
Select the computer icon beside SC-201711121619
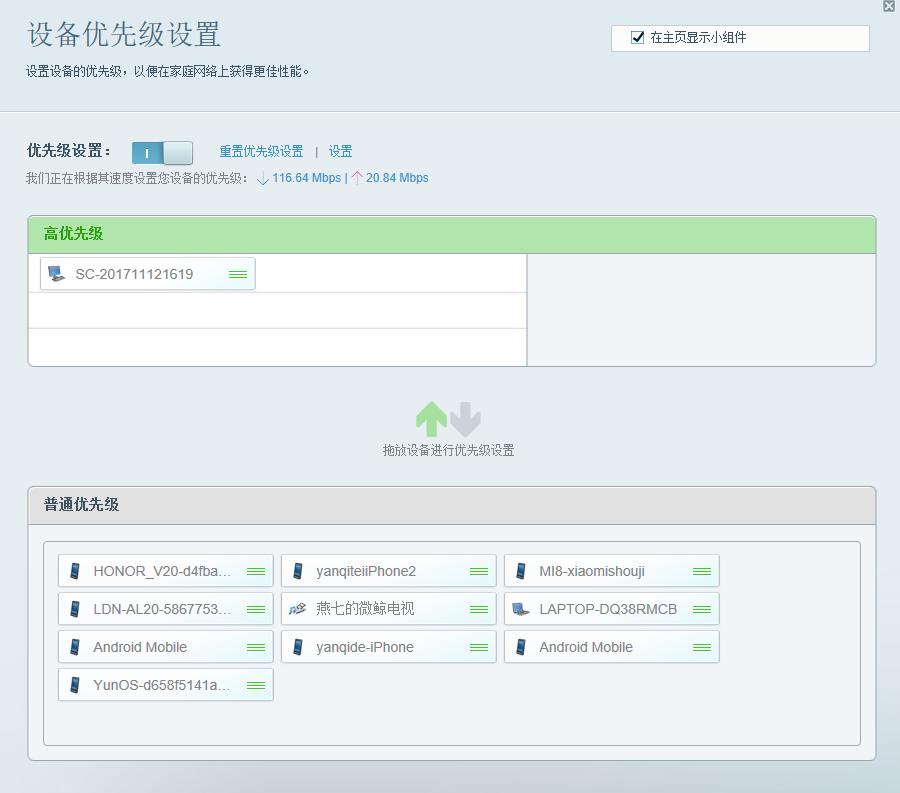pos(55,271)
